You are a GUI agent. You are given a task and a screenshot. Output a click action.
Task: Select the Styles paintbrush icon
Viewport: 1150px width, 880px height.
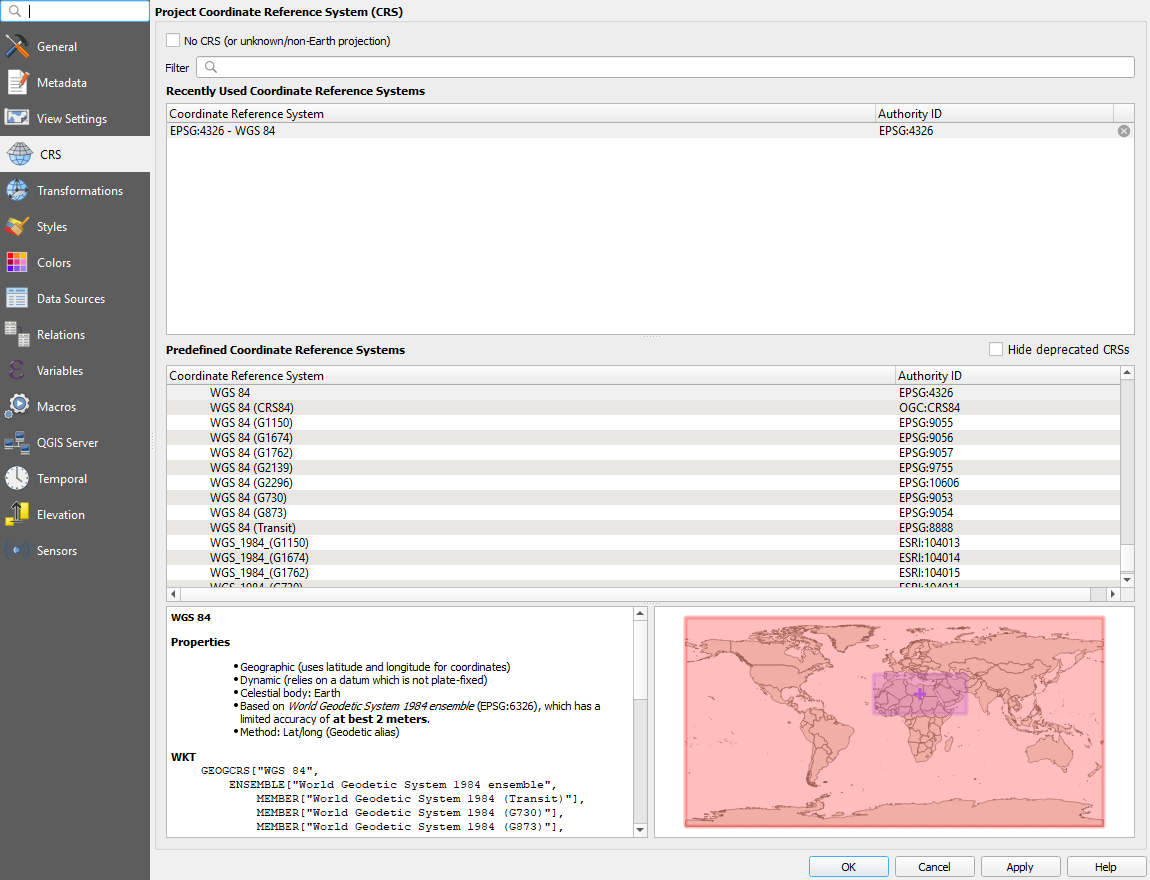pyautogui.click(x=17, y=226)
